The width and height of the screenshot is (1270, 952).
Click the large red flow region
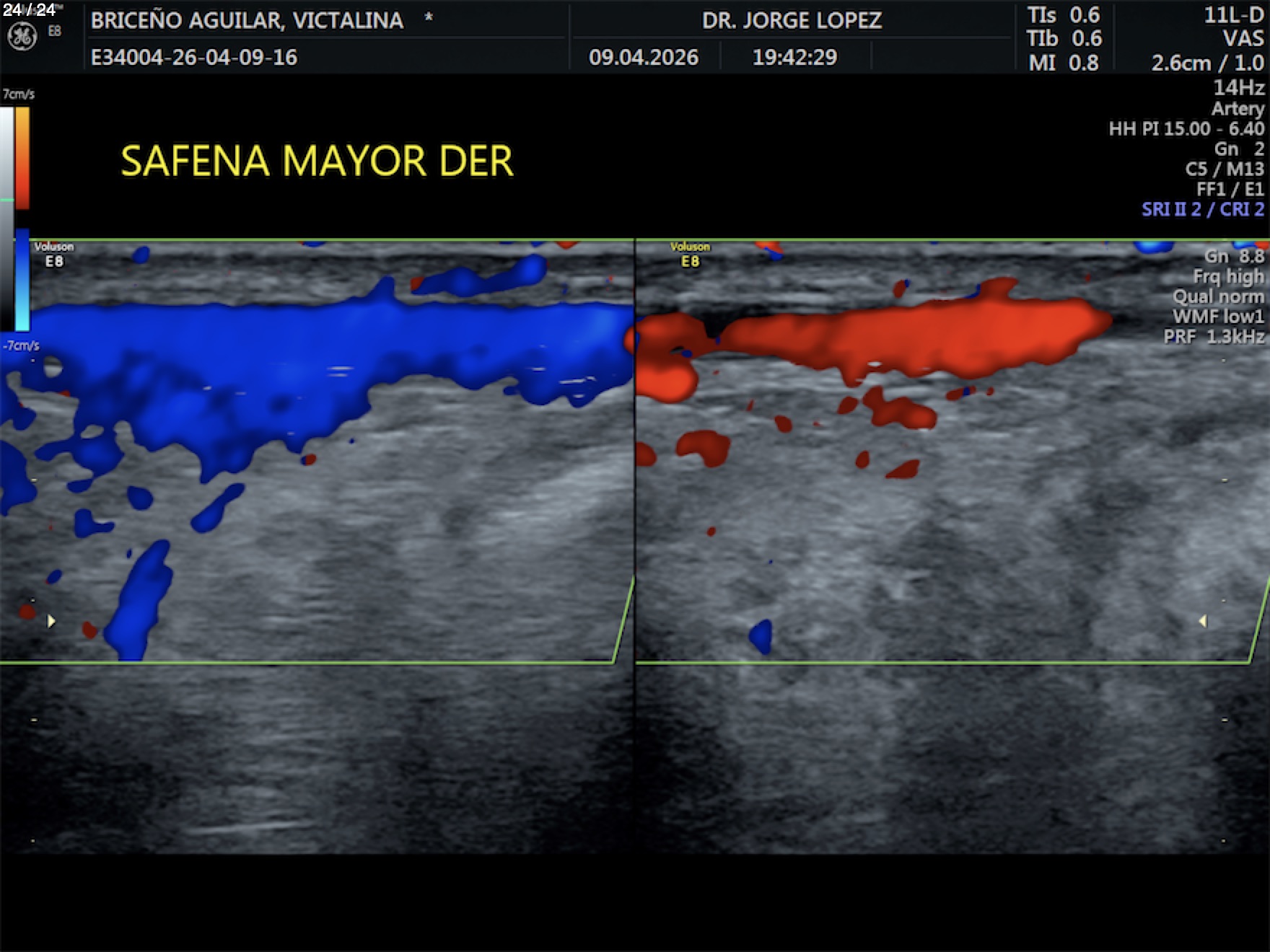[902, 335]
